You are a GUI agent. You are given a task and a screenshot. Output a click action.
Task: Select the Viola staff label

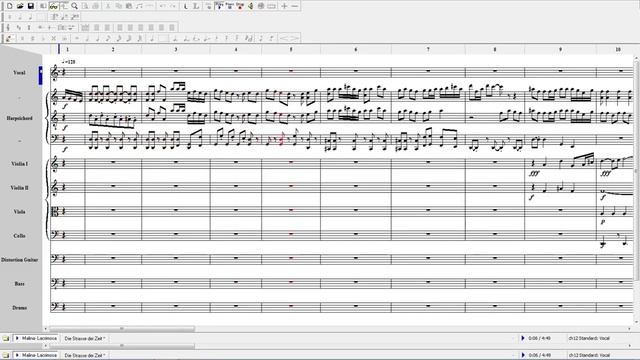coord(19,212)
